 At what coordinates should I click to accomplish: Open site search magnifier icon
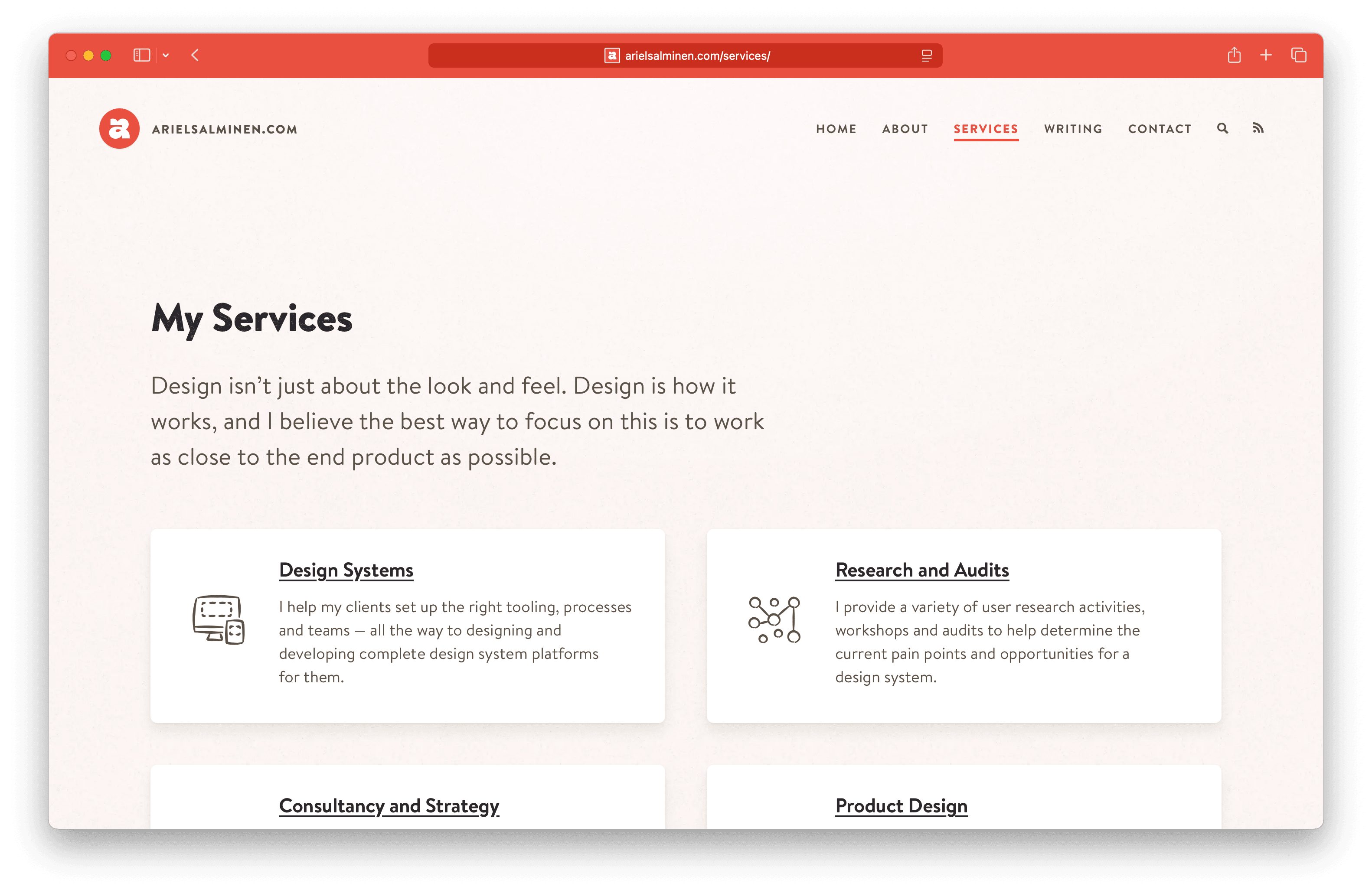tap(1222, 128)
